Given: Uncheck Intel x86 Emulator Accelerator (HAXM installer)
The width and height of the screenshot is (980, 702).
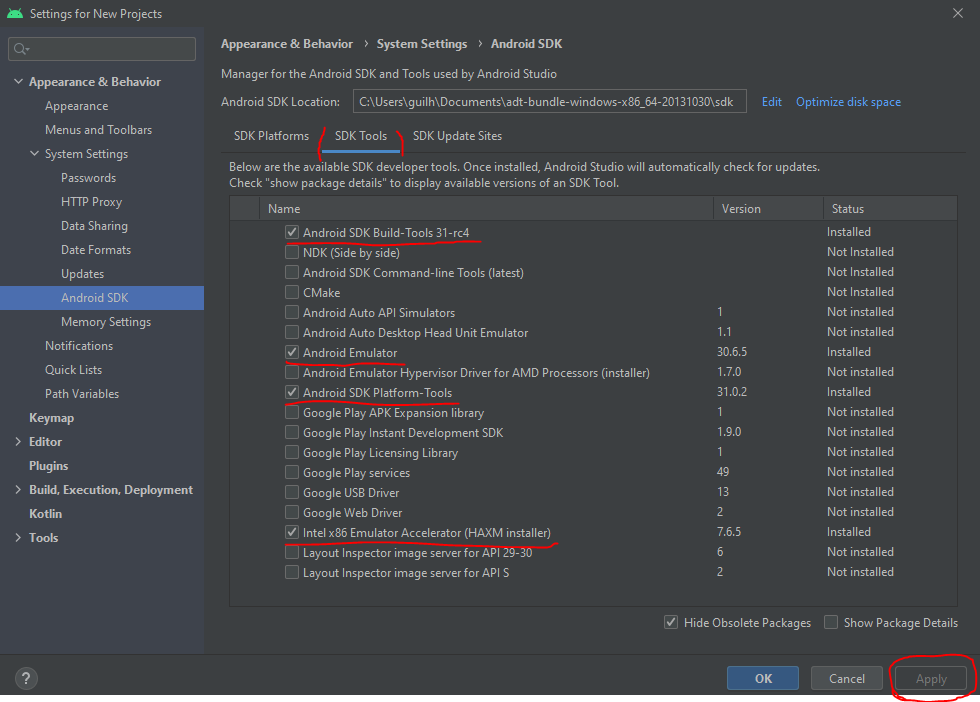Looking at the screenshot, I should click(x=292, y=533).
